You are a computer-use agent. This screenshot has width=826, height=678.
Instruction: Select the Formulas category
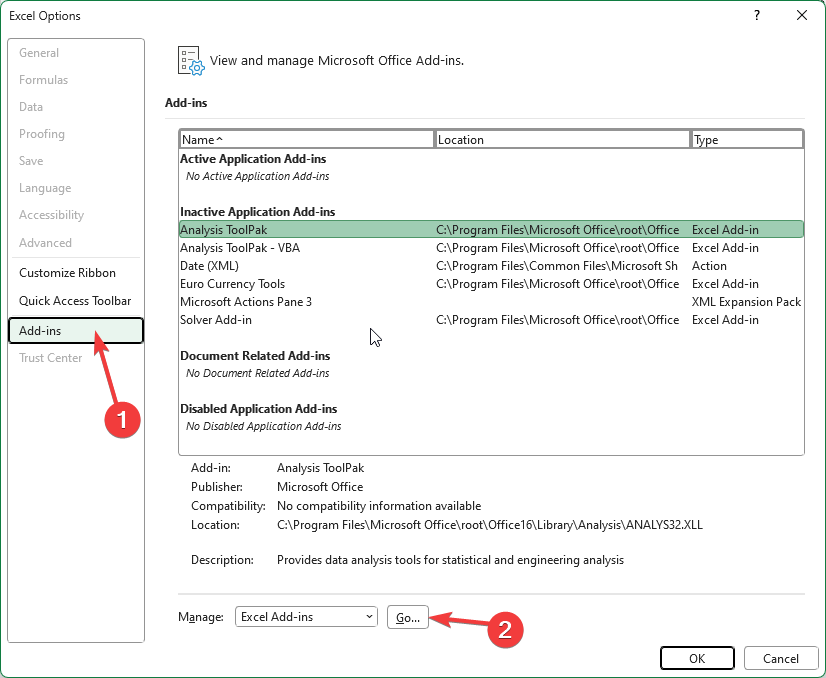click(43, 80)
